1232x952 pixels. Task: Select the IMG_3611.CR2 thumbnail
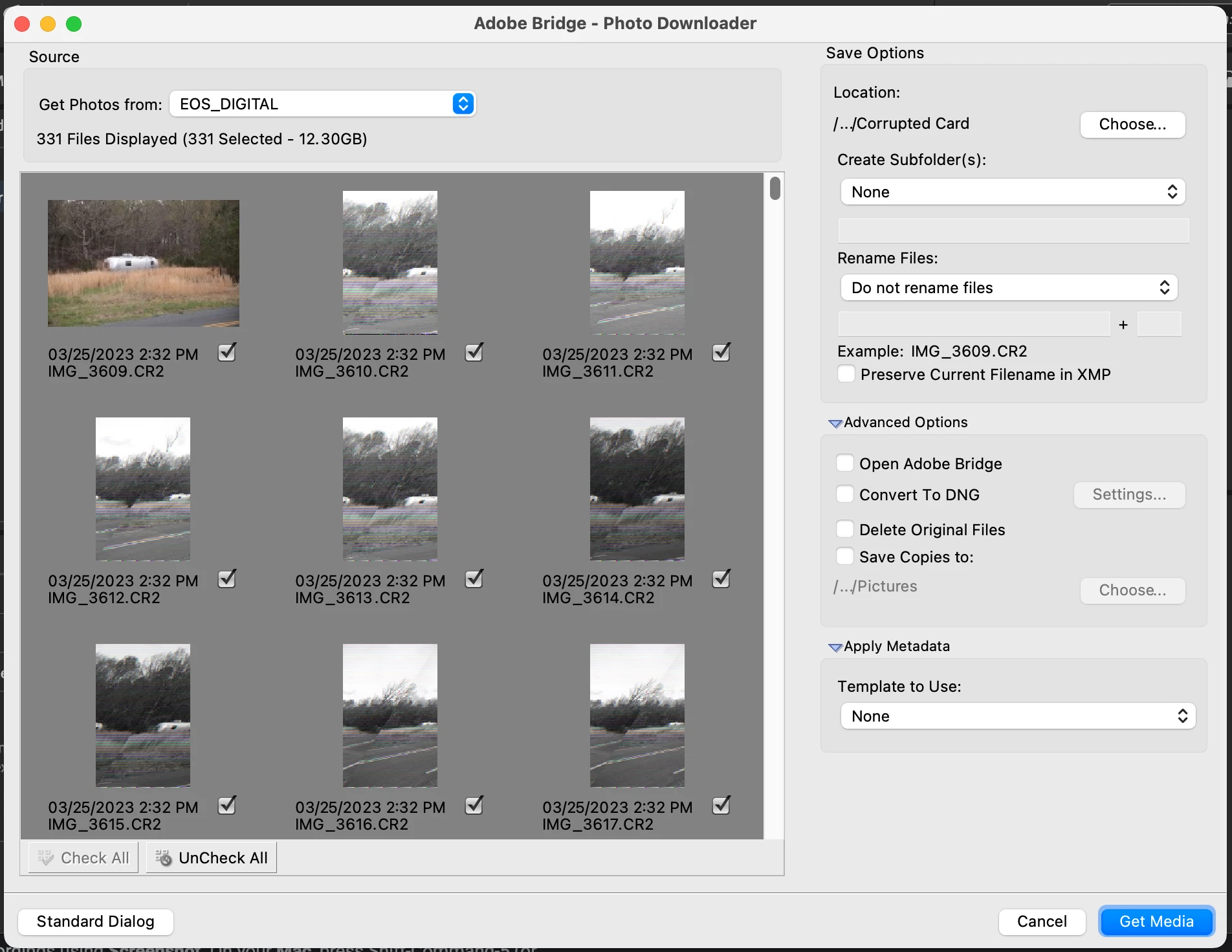coord(637,262)
